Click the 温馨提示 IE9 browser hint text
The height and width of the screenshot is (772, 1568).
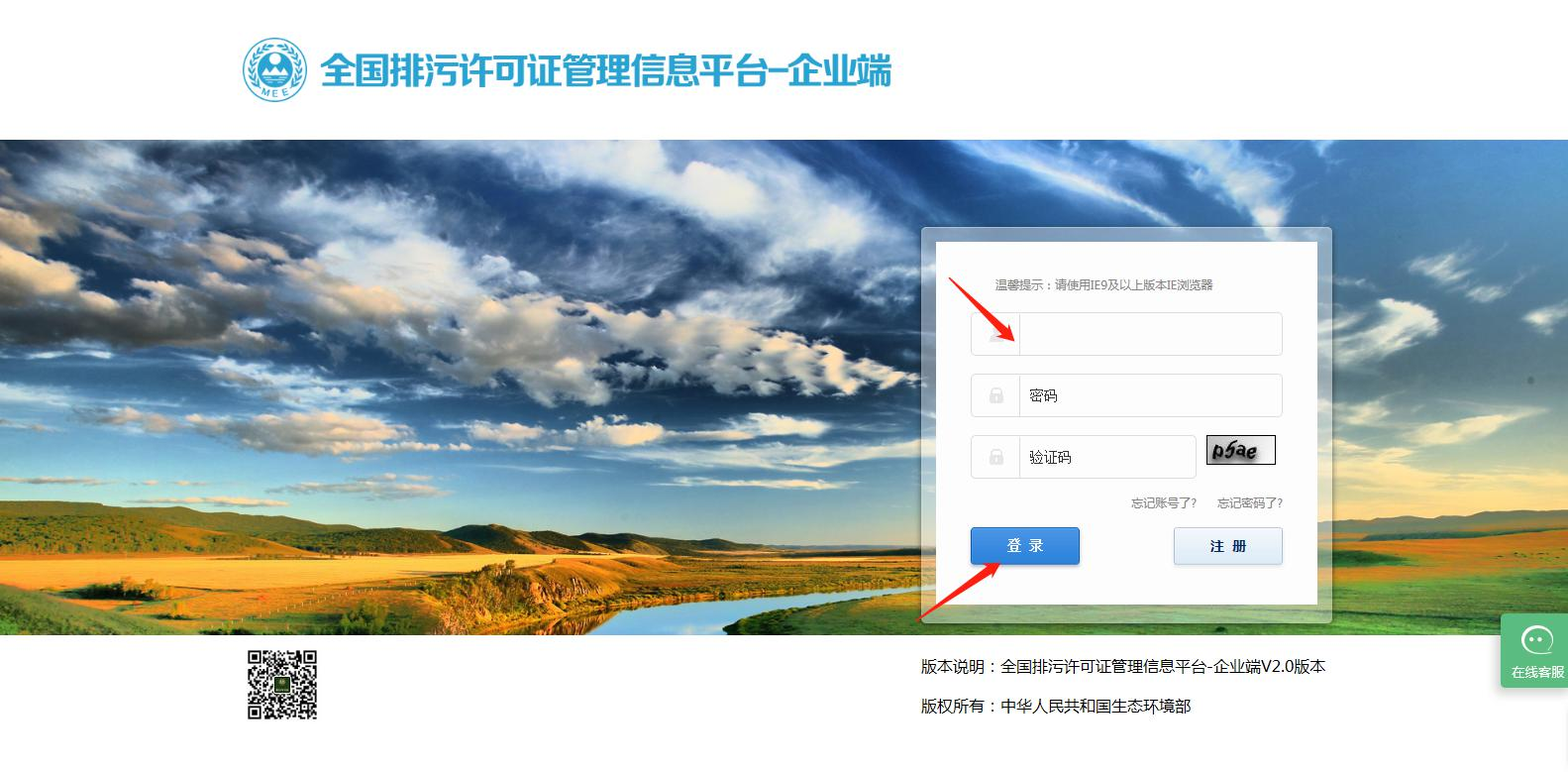1103,284
